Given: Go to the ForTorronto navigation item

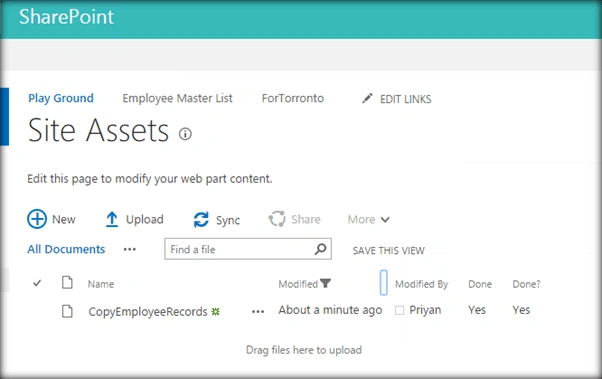Looking at the screenshot, I should coord(293,98).
